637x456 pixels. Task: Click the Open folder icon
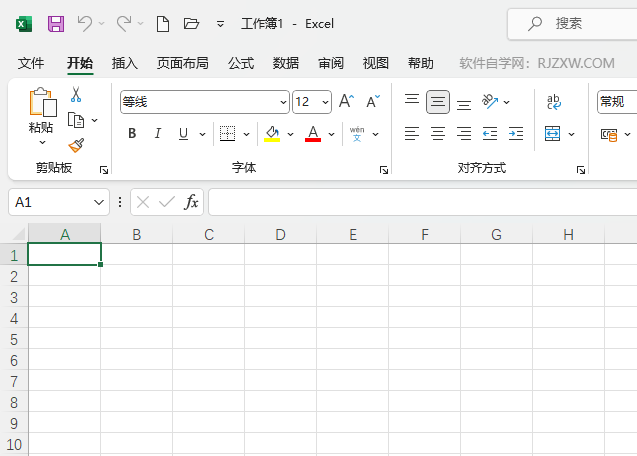(191, 24)
